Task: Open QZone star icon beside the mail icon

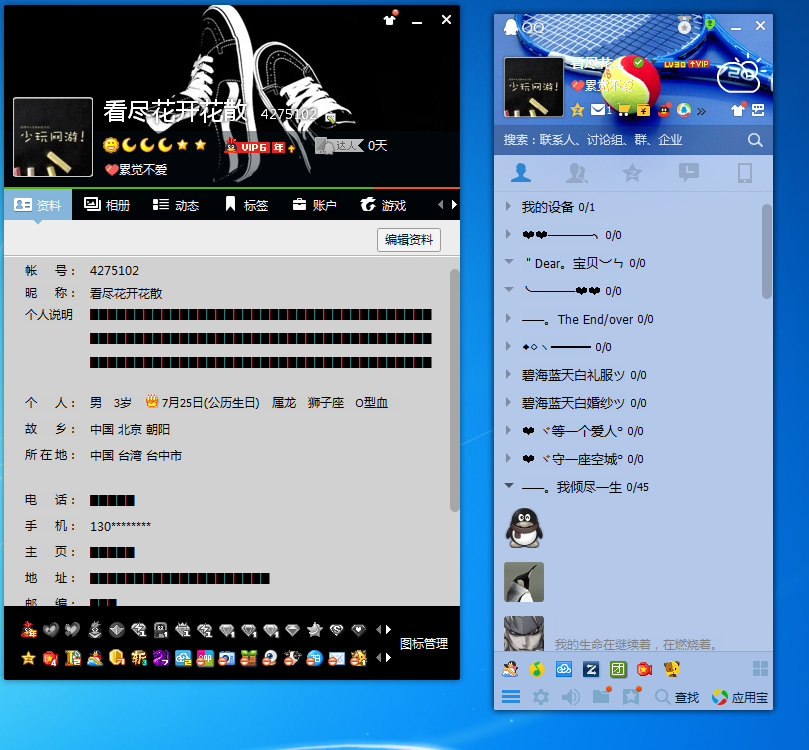Action: [577, 110]
